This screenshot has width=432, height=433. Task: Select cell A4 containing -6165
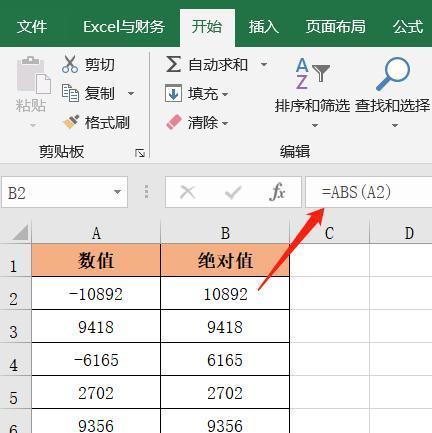[96, 360]
